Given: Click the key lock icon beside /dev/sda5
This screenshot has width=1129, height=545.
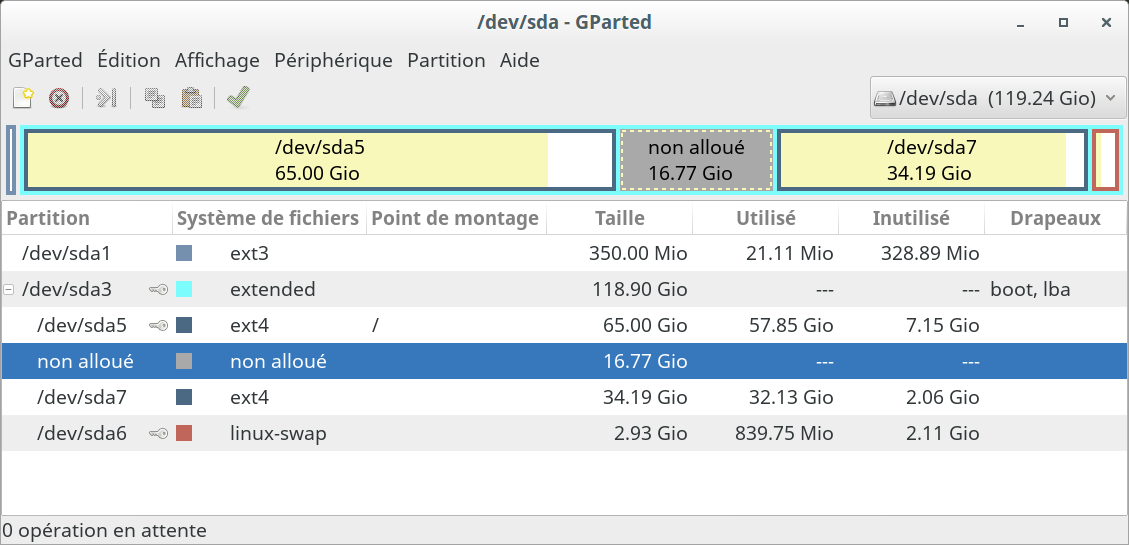Looking at the screenshot, I should click(158, 325).
